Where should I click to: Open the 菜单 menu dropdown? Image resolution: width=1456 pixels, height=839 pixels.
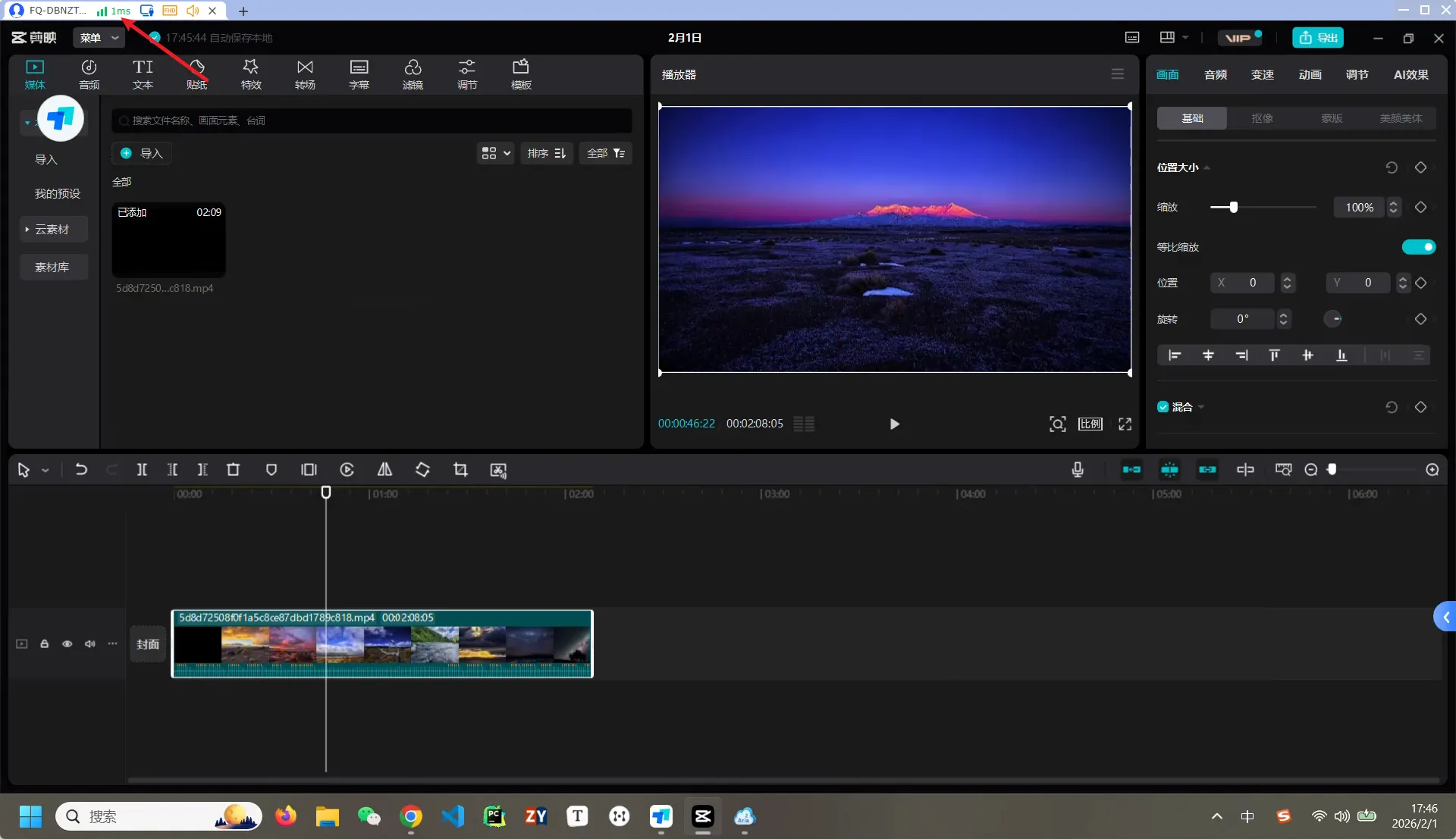(x=99, y=37)
